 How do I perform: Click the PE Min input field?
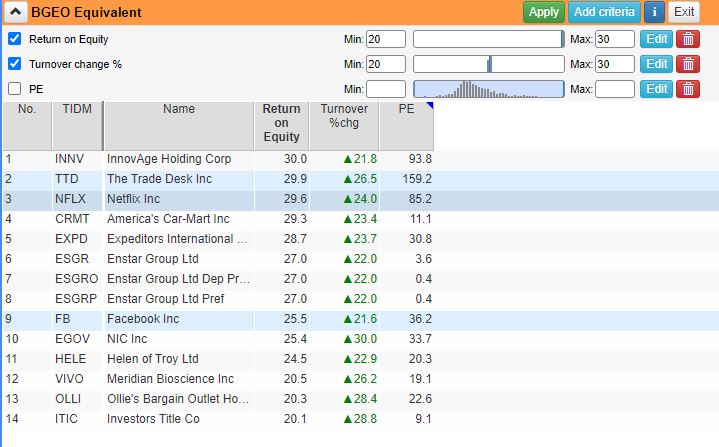386,88
